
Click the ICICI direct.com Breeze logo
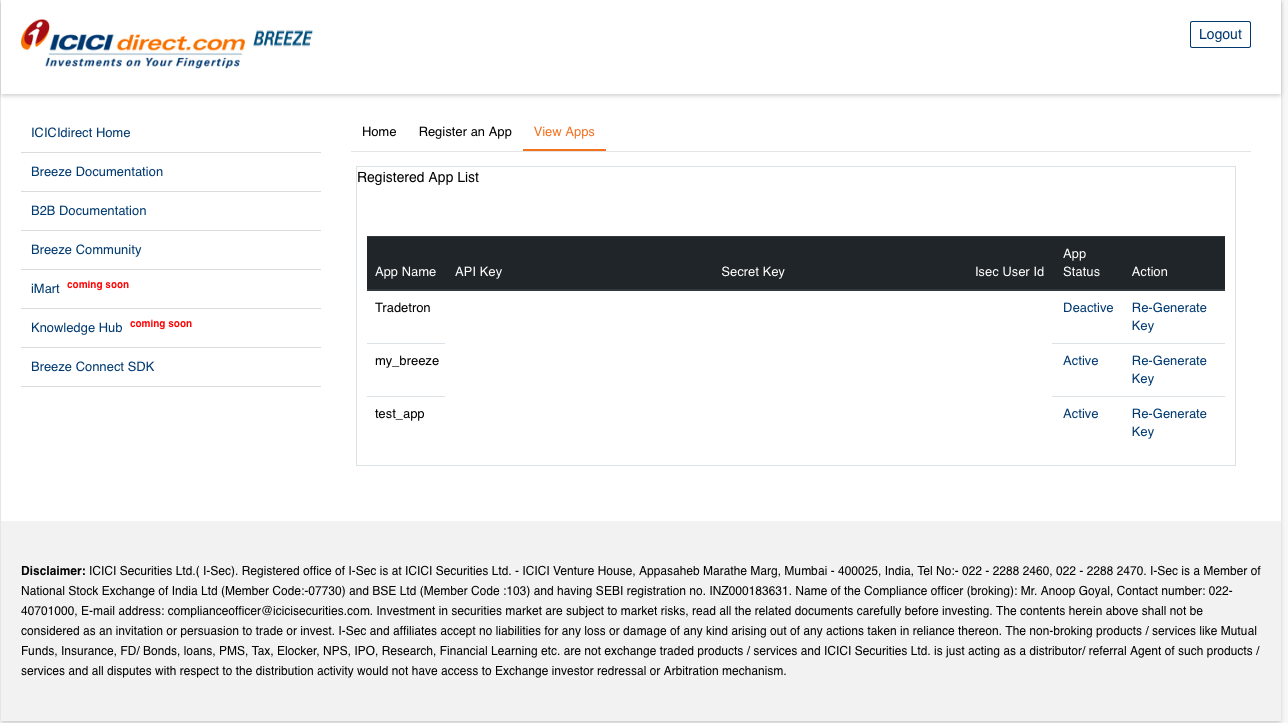166,44
